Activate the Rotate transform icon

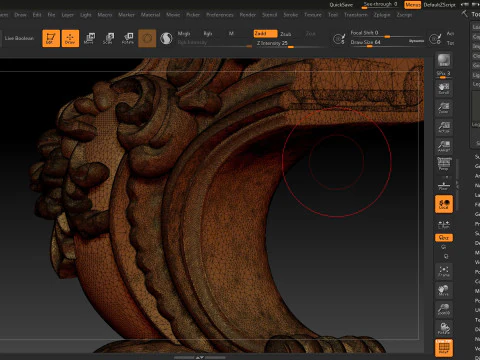point(128,38)
